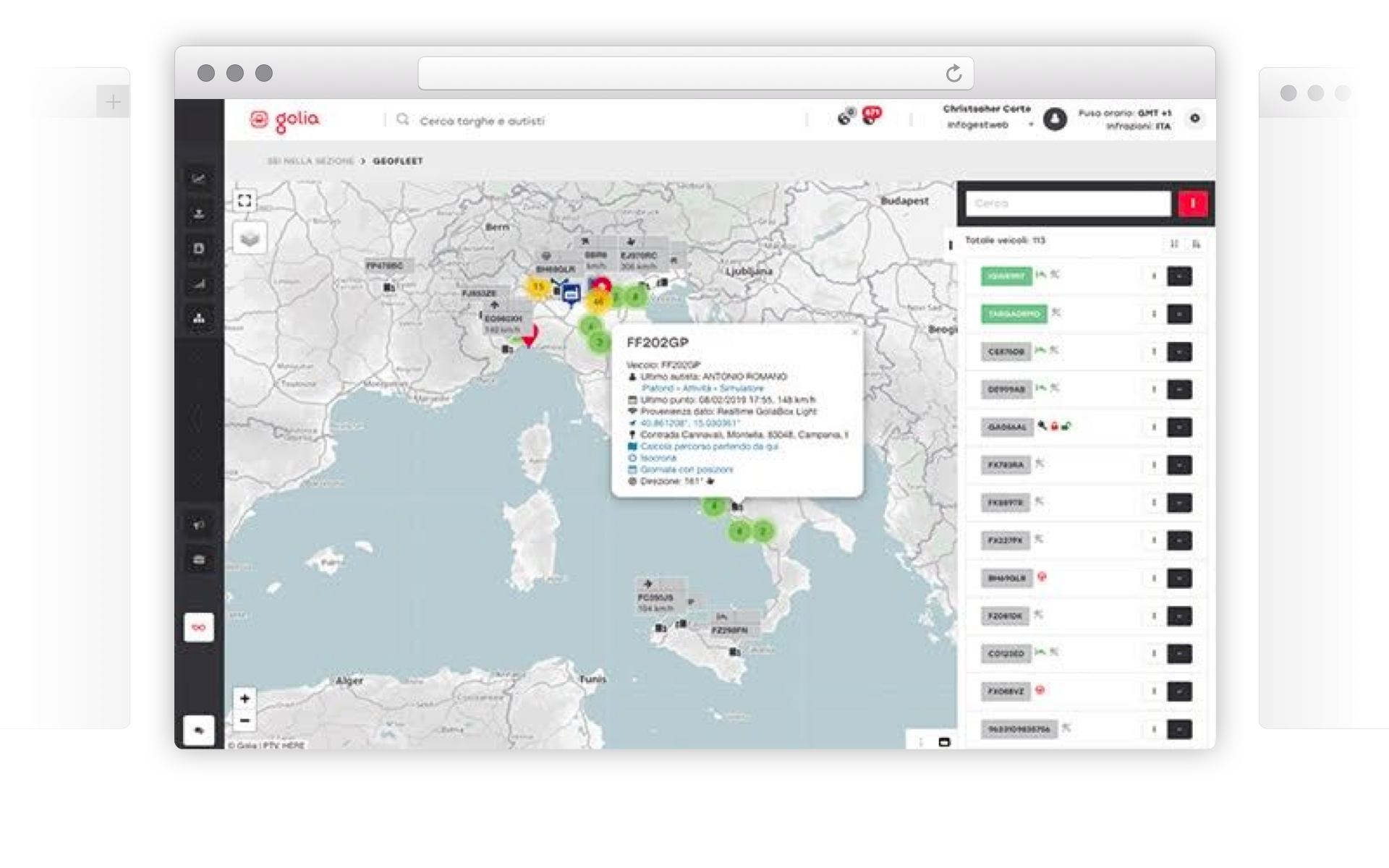Close the FF202GP info popup
Viewport: 1389px width, 868px height.
point(854,332)
